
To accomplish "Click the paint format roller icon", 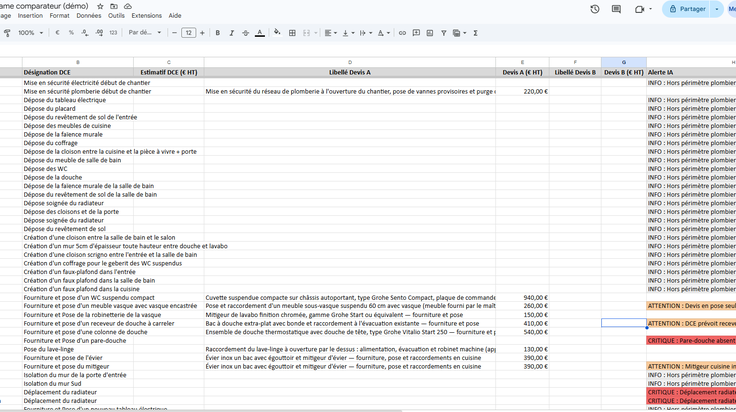I will [7, 33].
